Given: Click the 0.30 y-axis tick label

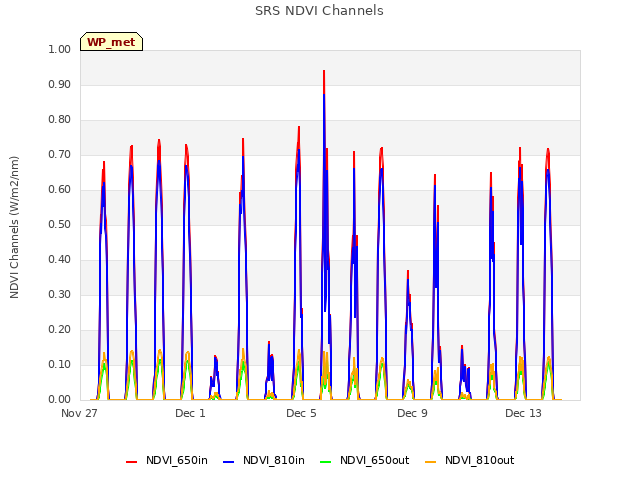Looking at the screenshot, I should point(60,295).
